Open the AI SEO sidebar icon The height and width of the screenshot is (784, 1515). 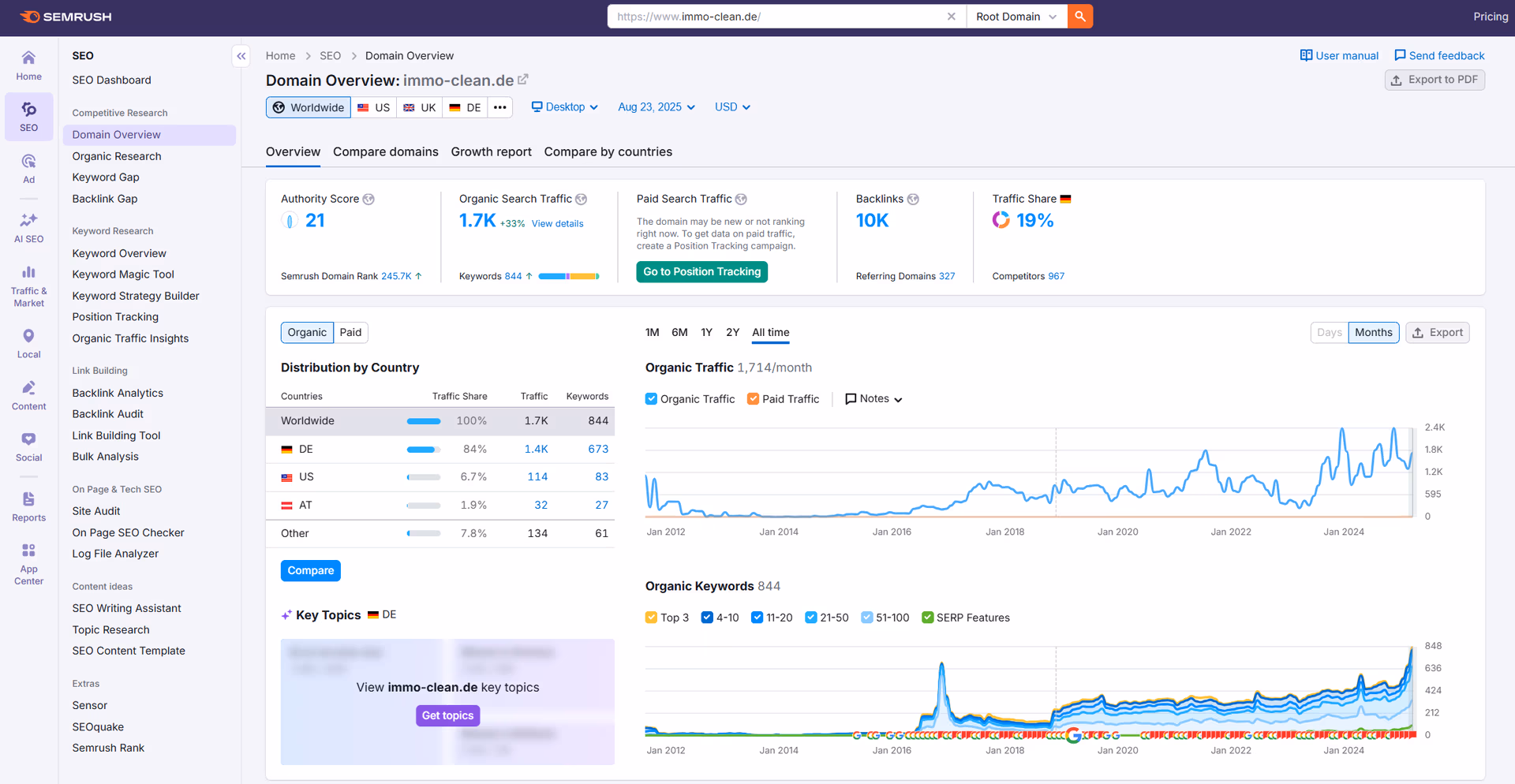(x=28, y=228)
